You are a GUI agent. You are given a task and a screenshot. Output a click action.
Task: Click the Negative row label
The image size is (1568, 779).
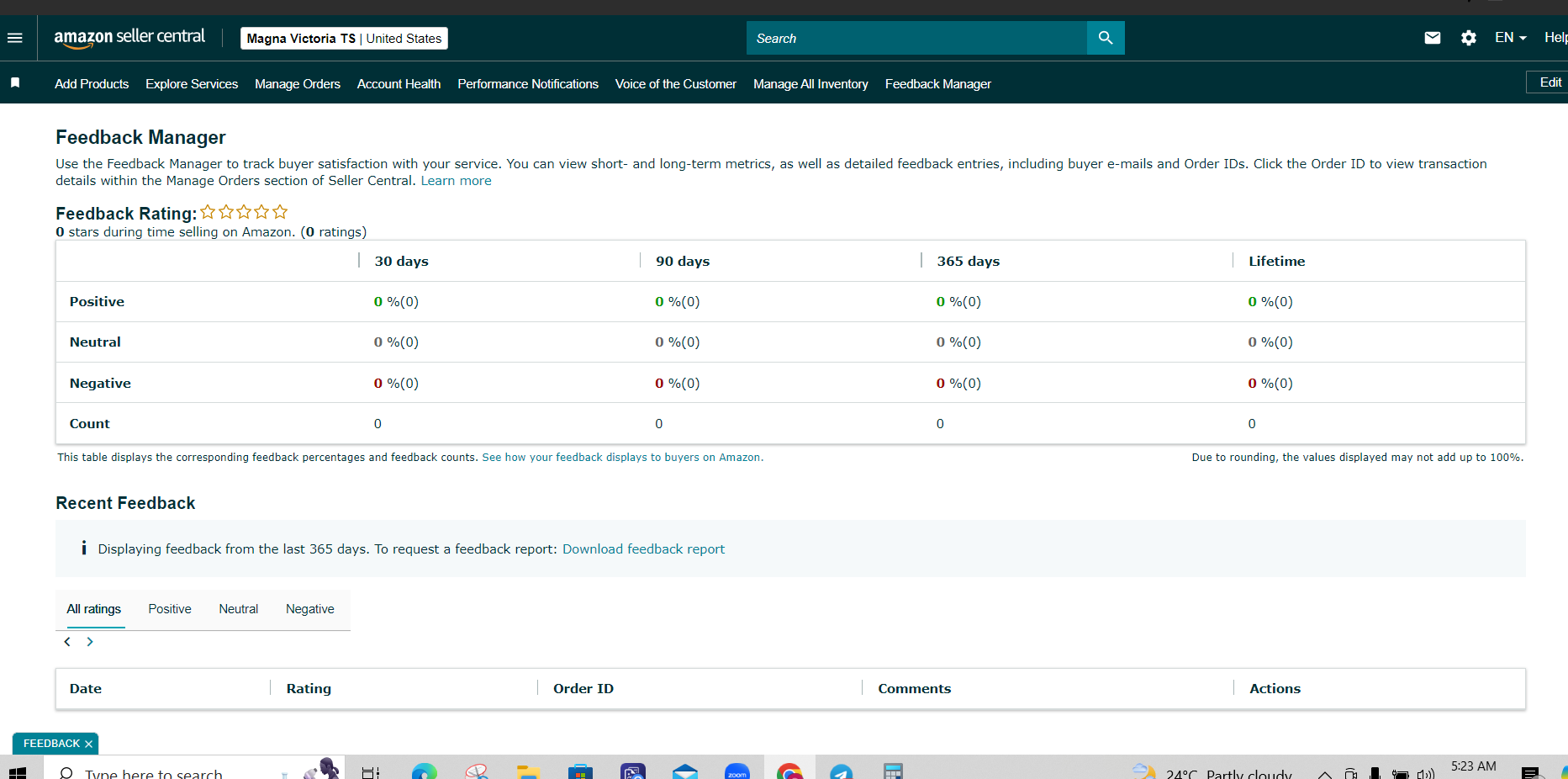click(x=100, y=384)
